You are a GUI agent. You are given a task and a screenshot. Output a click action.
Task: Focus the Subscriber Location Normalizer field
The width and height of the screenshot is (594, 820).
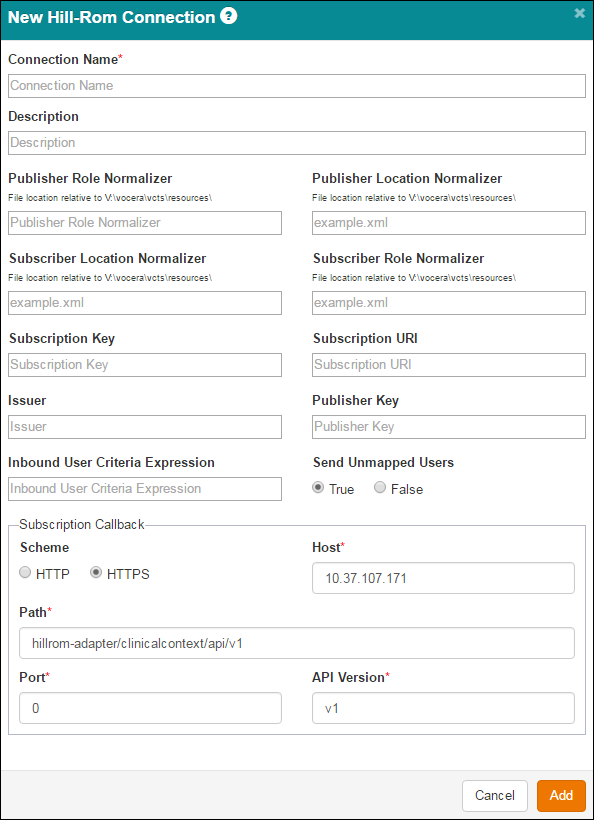[145, 303]
